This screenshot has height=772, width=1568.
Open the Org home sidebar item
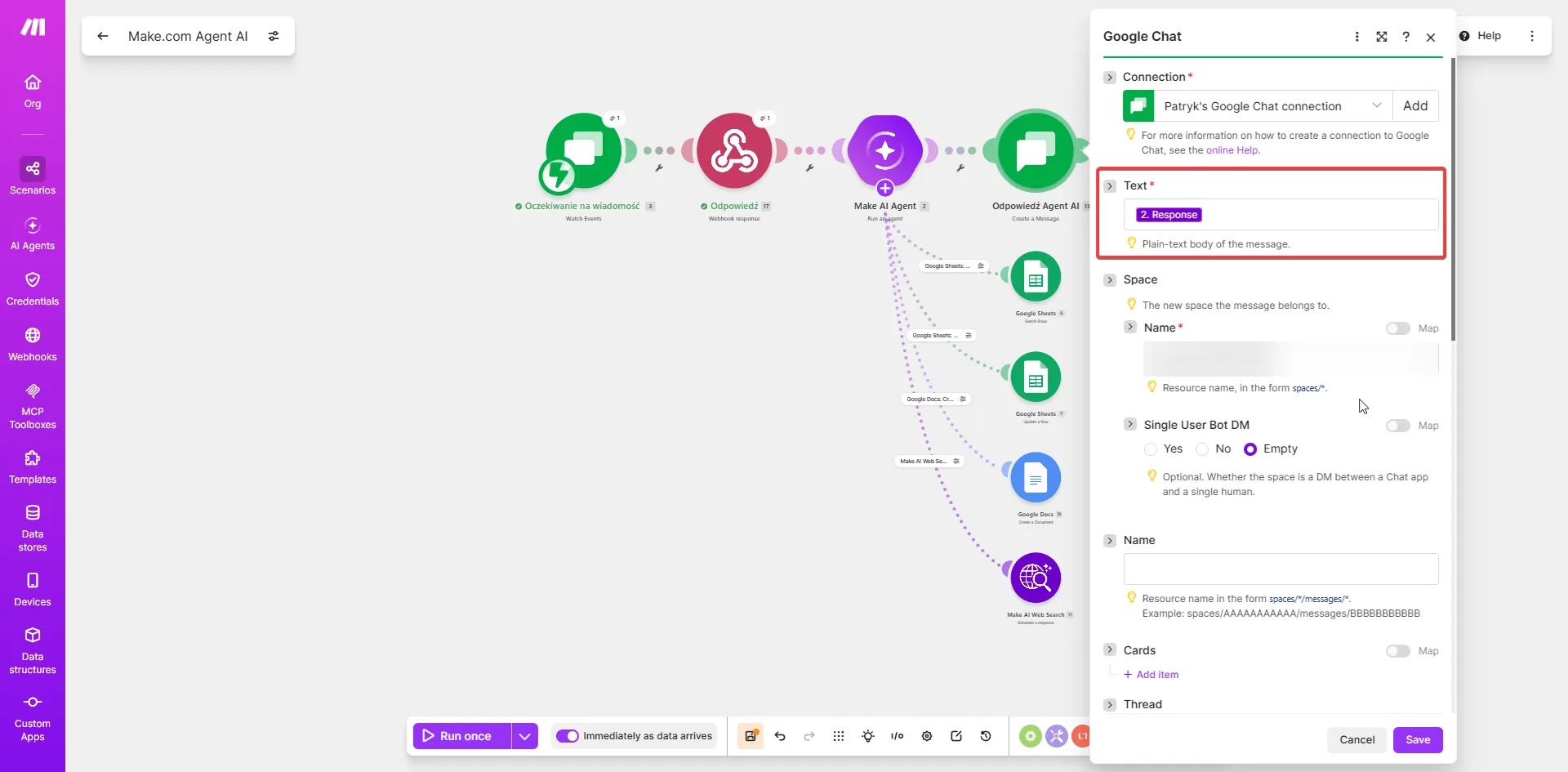[33, 91]
